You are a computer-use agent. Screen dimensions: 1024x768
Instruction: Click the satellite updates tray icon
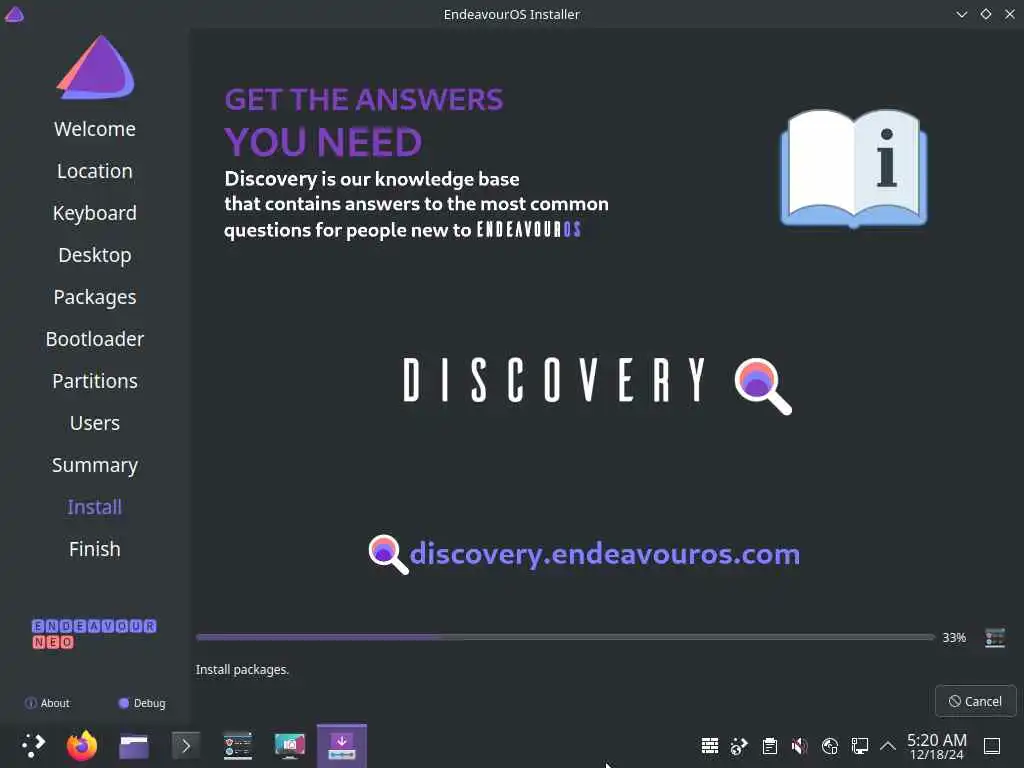click(x=739, y=746)
